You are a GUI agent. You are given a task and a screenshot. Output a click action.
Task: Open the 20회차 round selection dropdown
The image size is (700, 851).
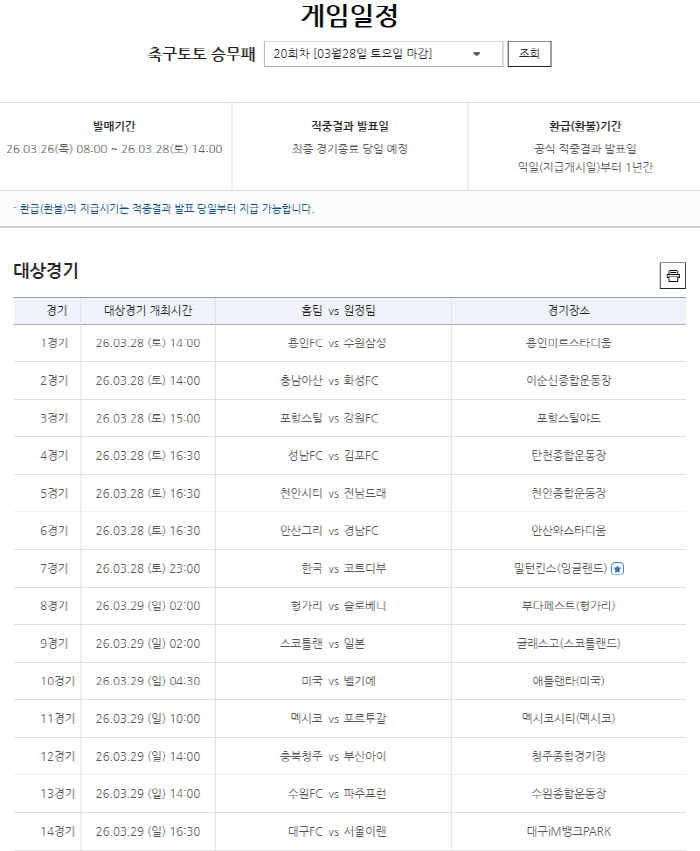point(383,54)
